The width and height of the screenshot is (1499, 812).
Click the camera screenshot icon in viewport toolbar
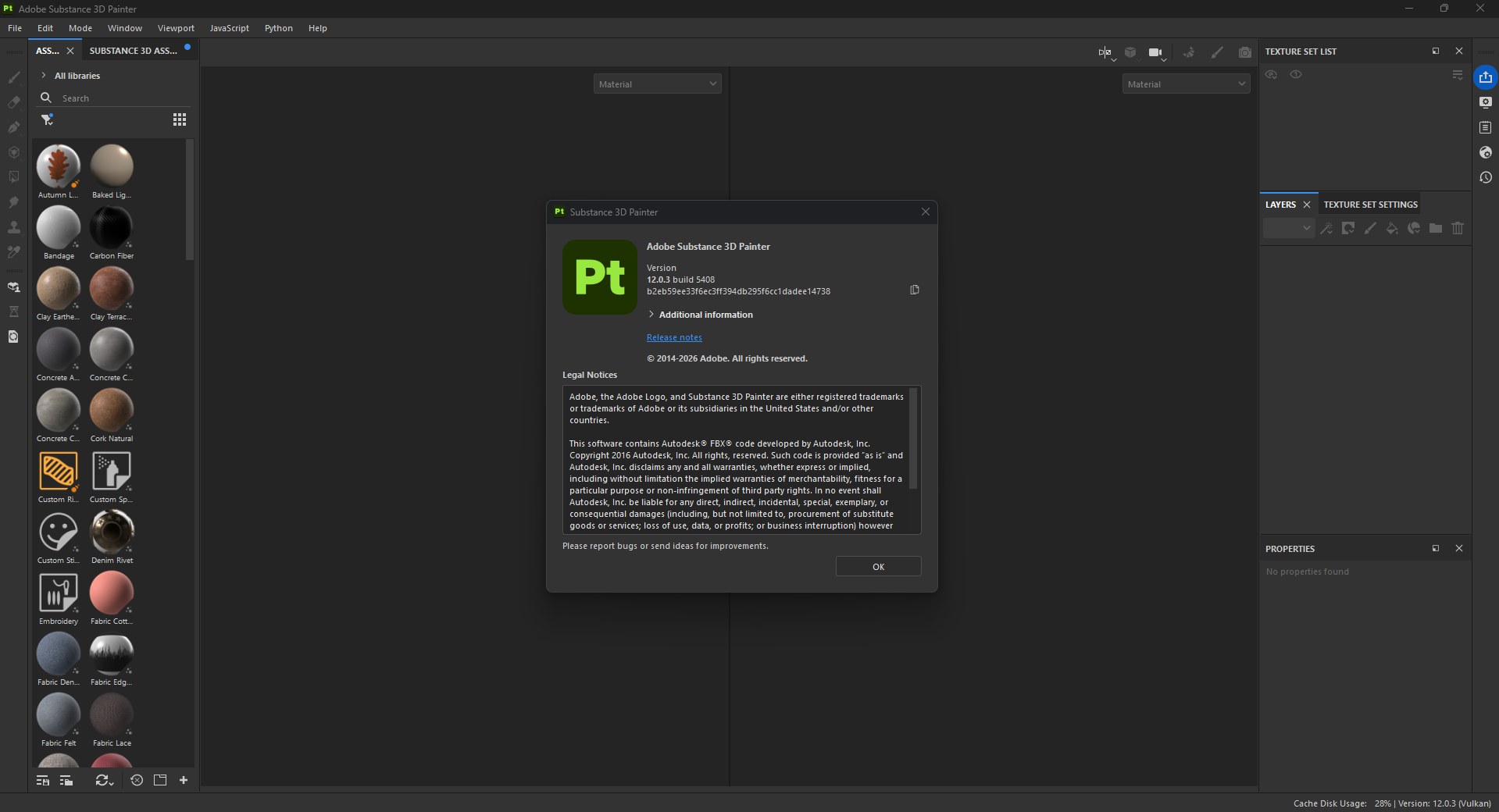click(1245, 52)
